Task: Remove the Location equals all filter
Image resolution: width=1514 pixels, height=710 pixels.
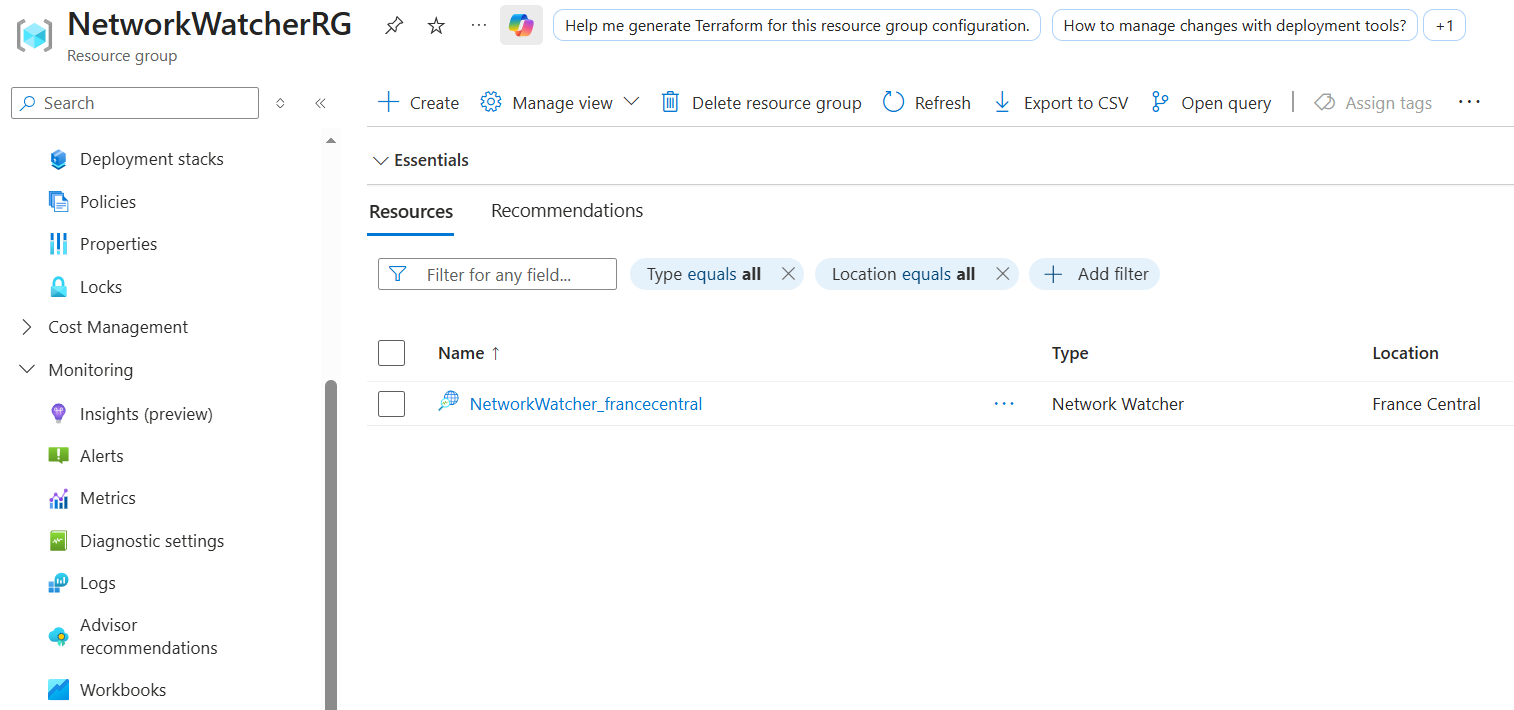Action: click(1002, 274)
